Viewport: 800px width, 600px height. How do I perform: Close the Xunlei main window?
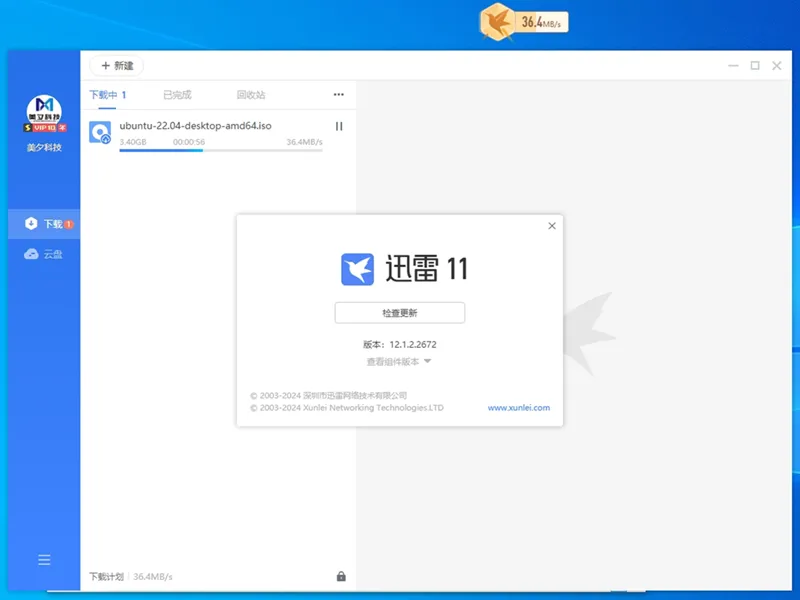(777, 65)
